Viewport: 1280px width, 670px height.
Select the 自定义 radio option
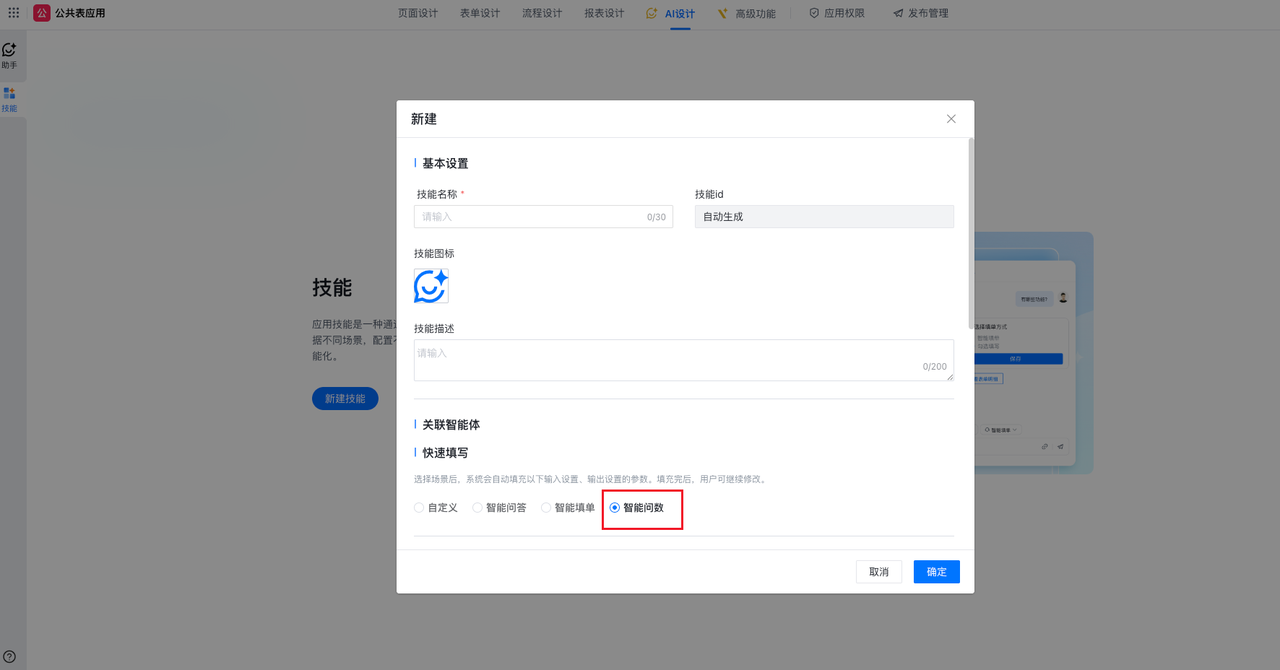420,508
